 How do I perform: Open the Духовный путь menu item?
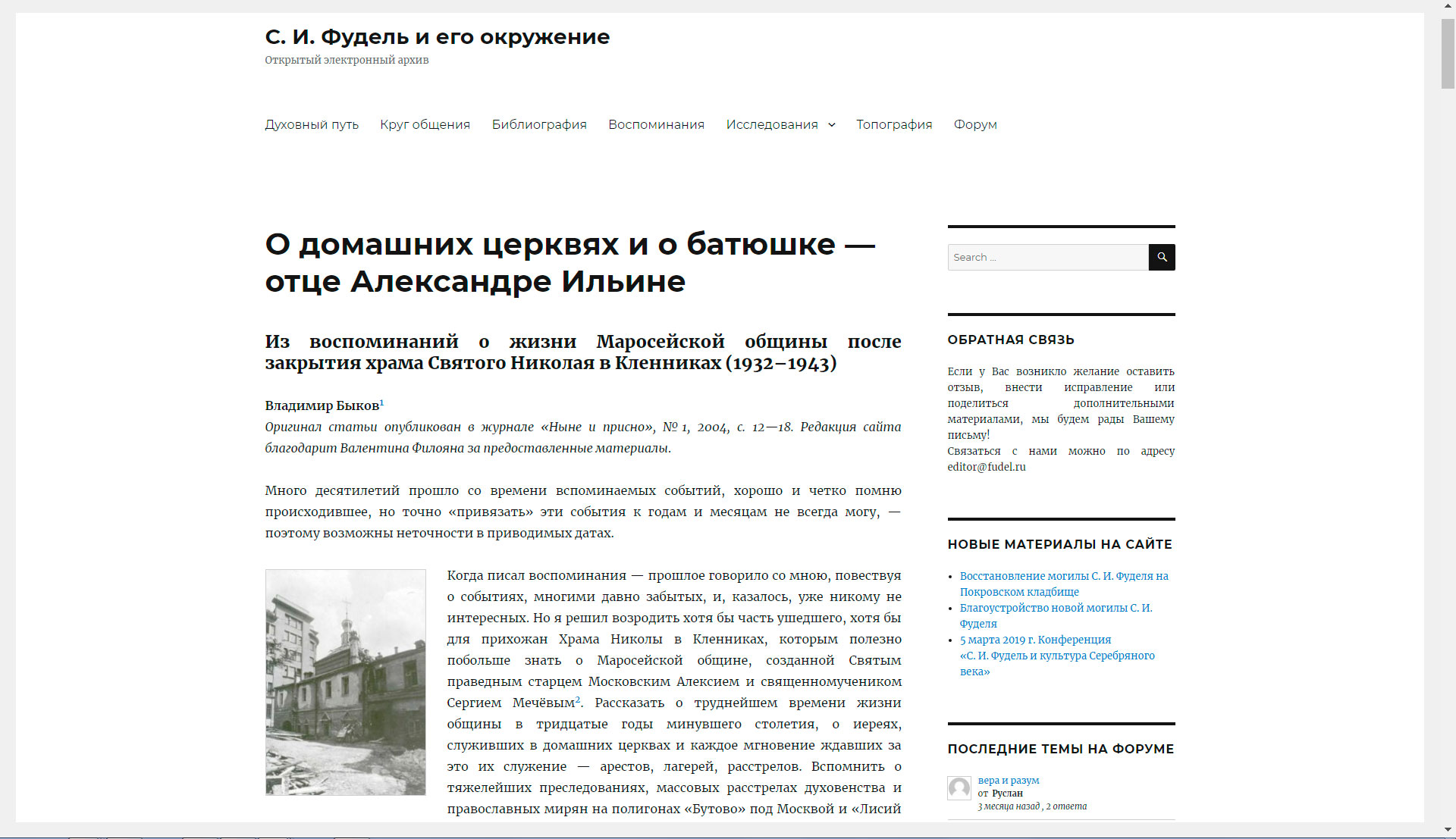pyautogui.click(x=312, y=124)
